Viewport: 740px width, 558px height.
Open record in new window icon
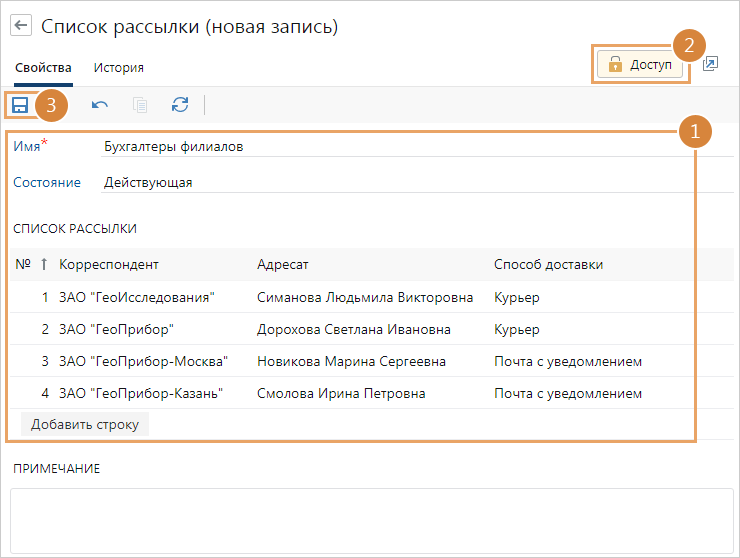710,64
